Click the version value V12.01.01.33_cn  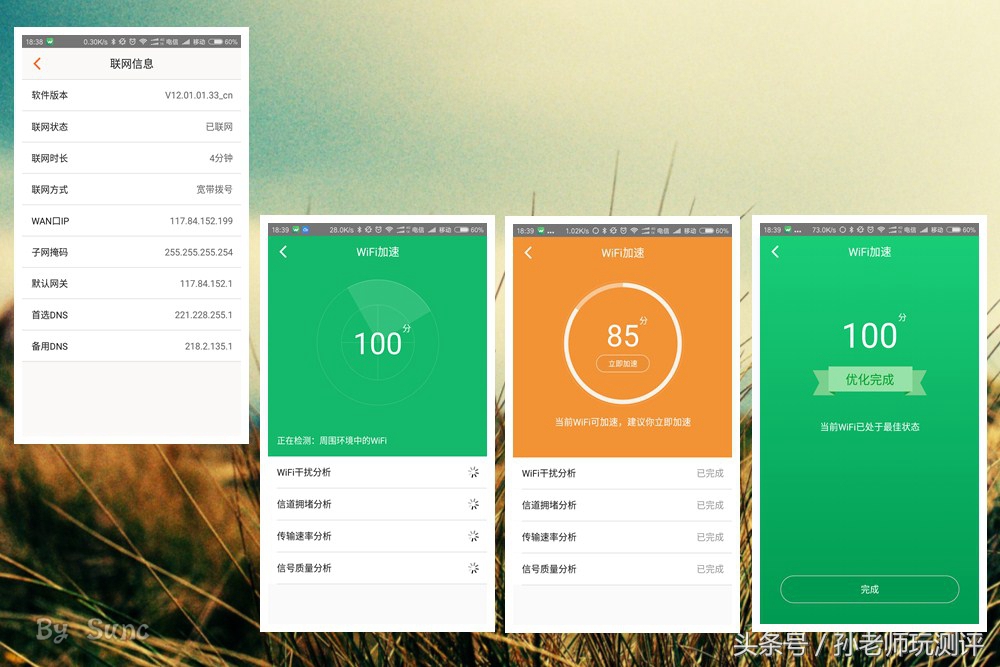(198, 95)
